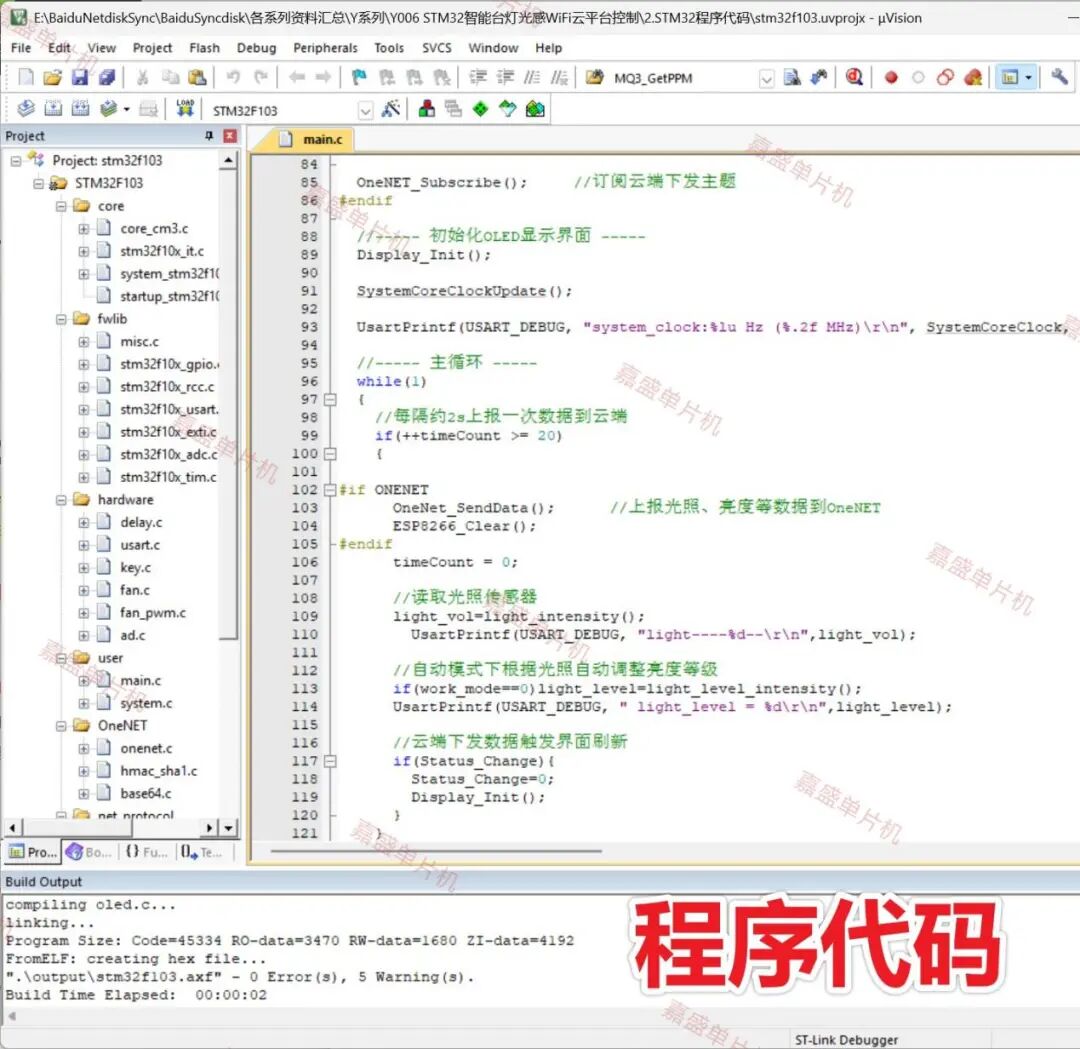Open the Peripherals menu
Image resolution: width=1080 pixels, height=1049 pixels.
(x=325, y=48)
